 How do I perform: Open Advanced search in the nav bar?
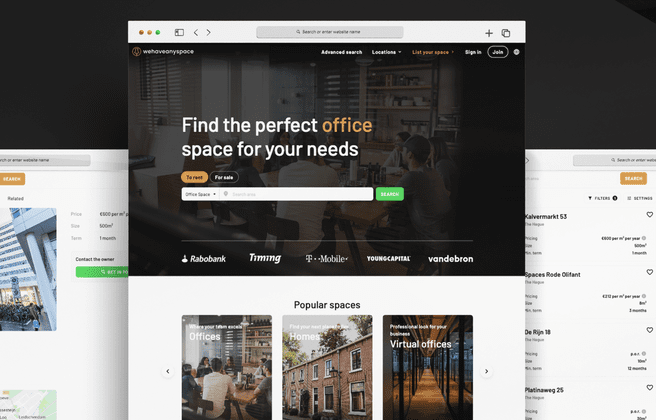tap(341, 52)
